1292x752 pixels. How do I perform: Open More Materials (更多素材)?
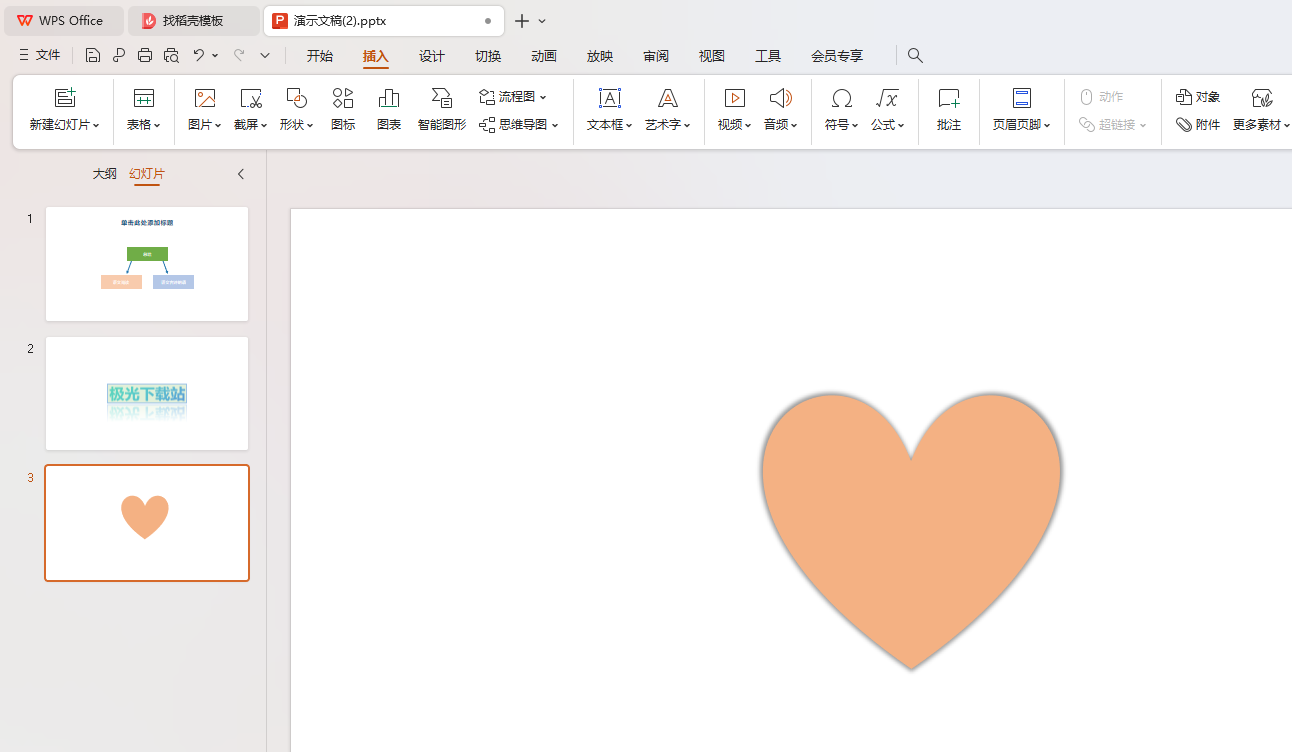[x=1262, y=110]
